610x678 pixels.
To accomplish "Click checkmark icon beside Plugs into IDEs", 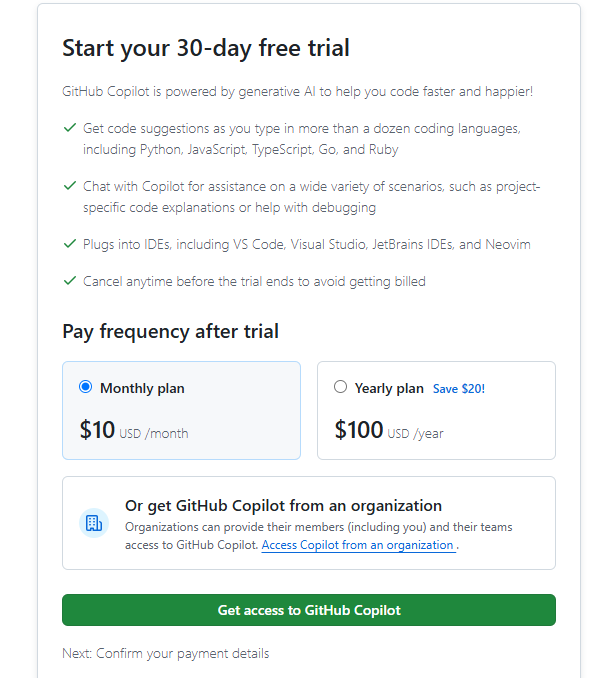I will click(70, 244).
